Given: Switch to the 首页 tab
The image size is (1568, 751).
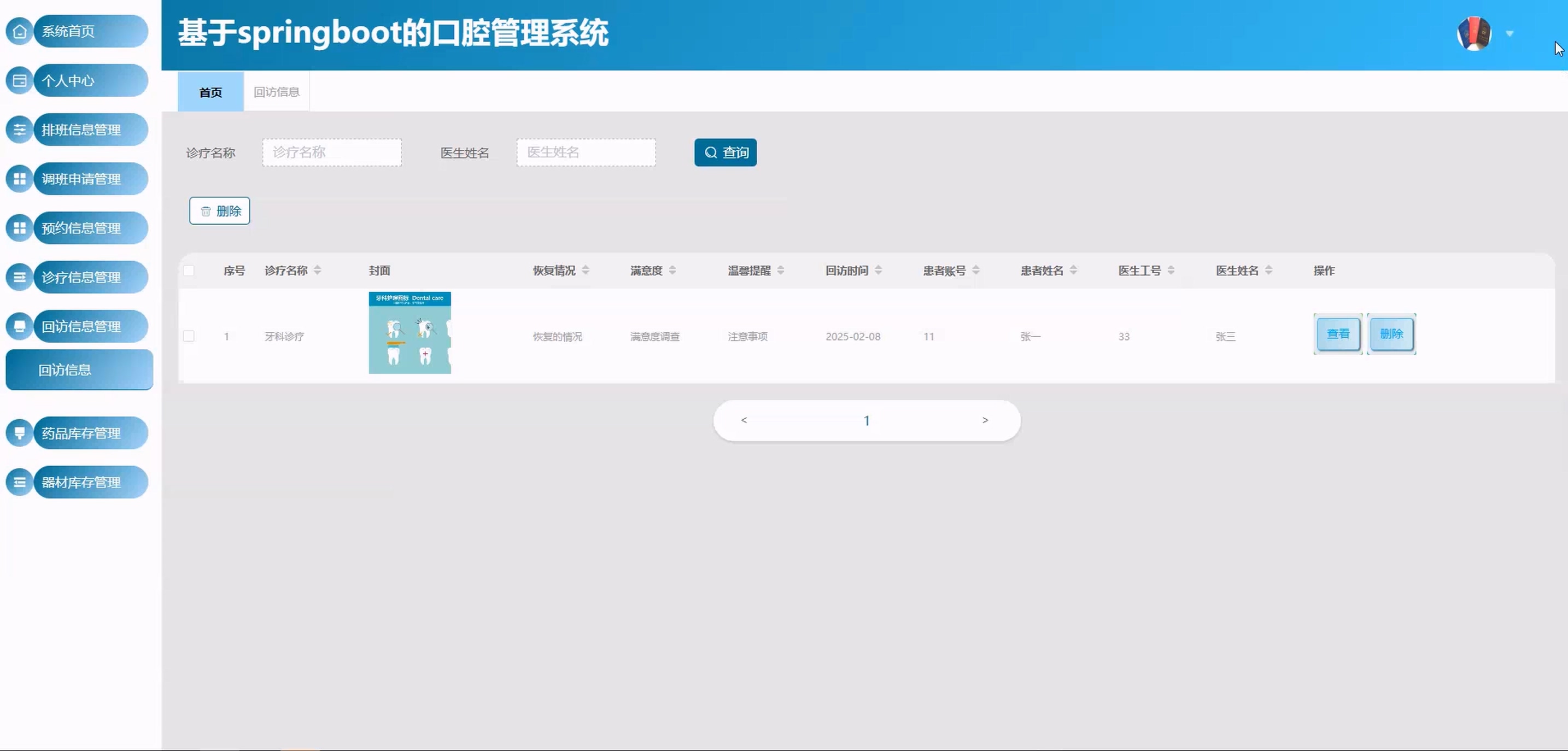Looking at the screenshot, I should point(210,92).
